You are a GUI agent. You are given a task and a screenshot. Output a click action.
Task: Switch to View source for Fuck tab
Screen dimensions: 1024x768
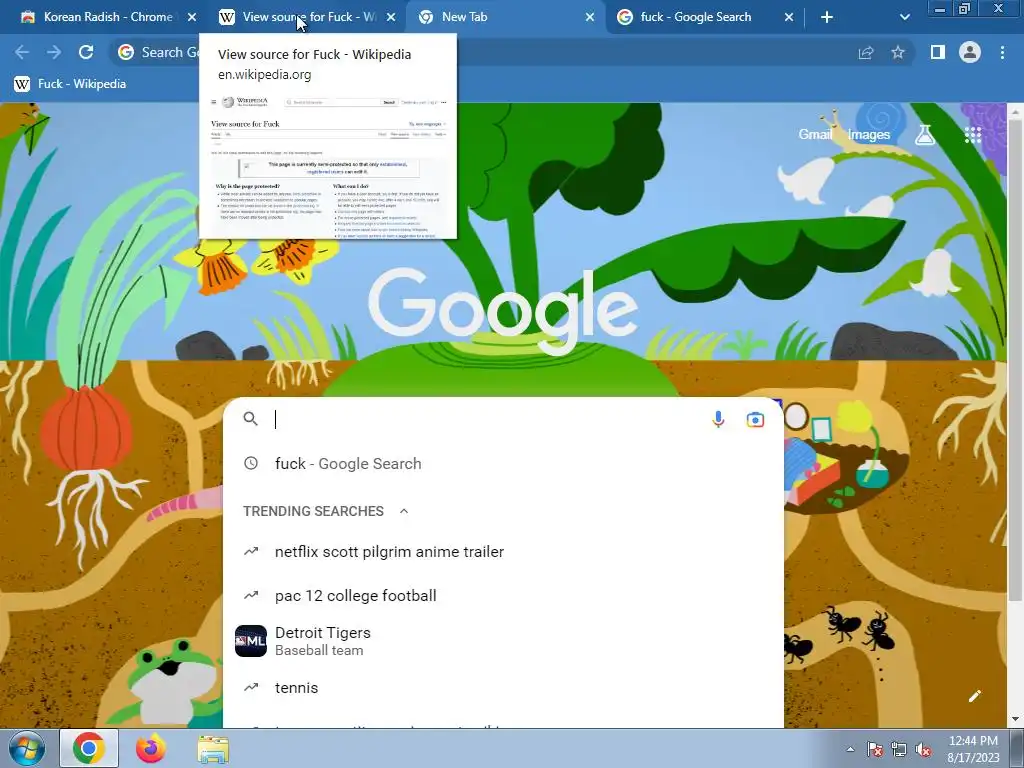pyautogui.click(x=300, y=17)
